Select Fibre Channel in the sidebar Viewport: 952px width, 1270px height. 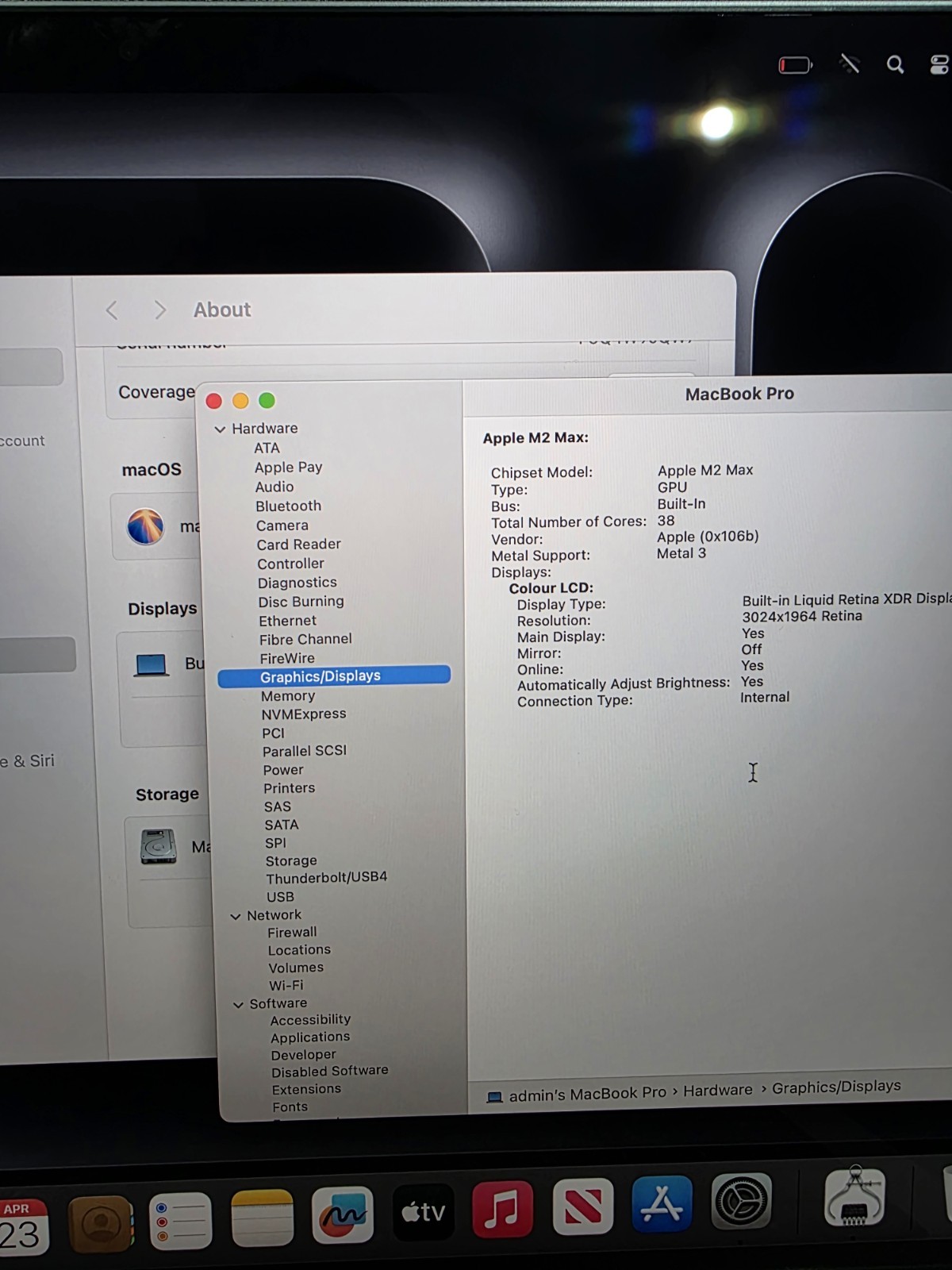(x=305, y=639)
